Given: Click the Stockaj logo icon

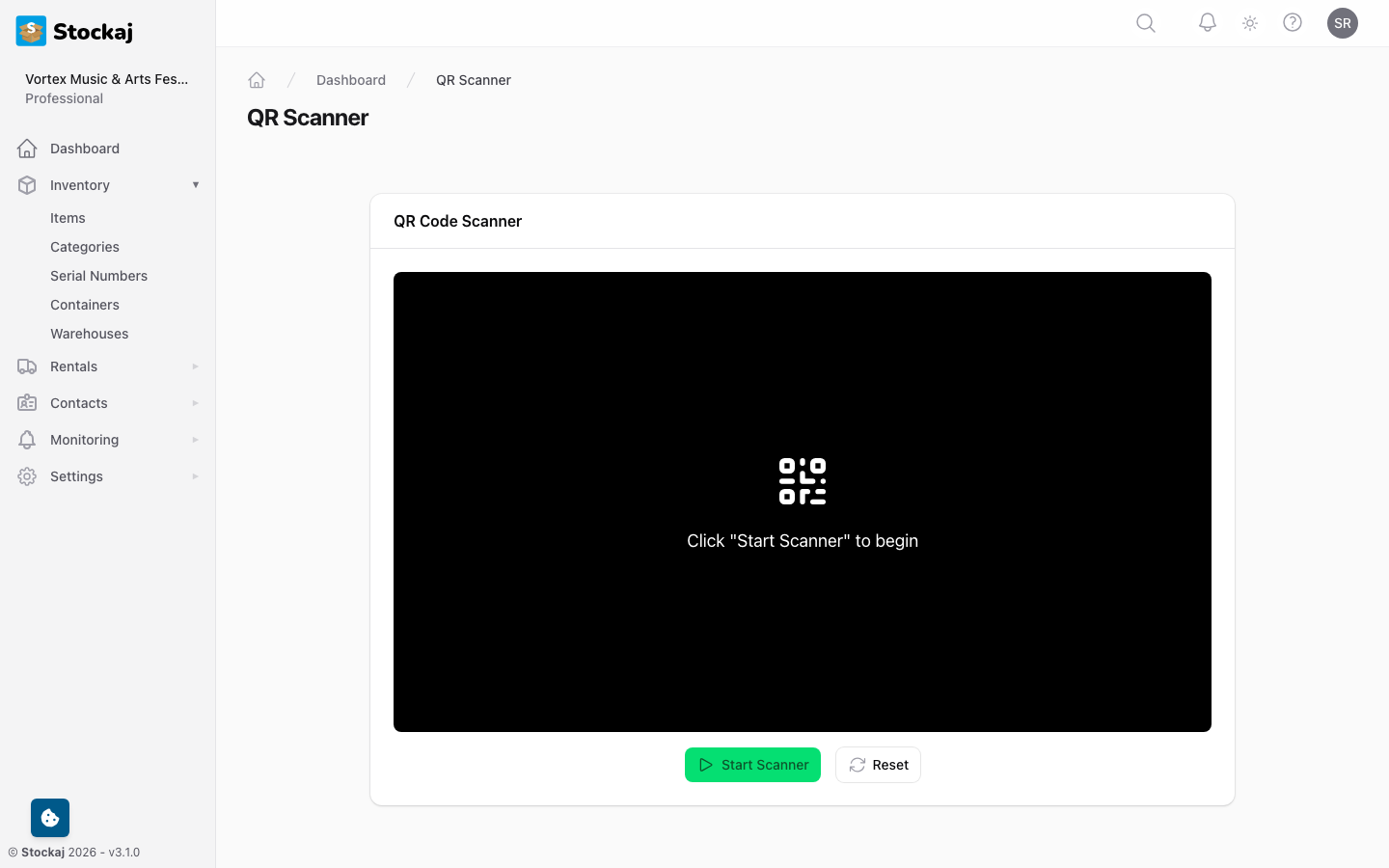Looking at the screenshot, I should 30,31.
